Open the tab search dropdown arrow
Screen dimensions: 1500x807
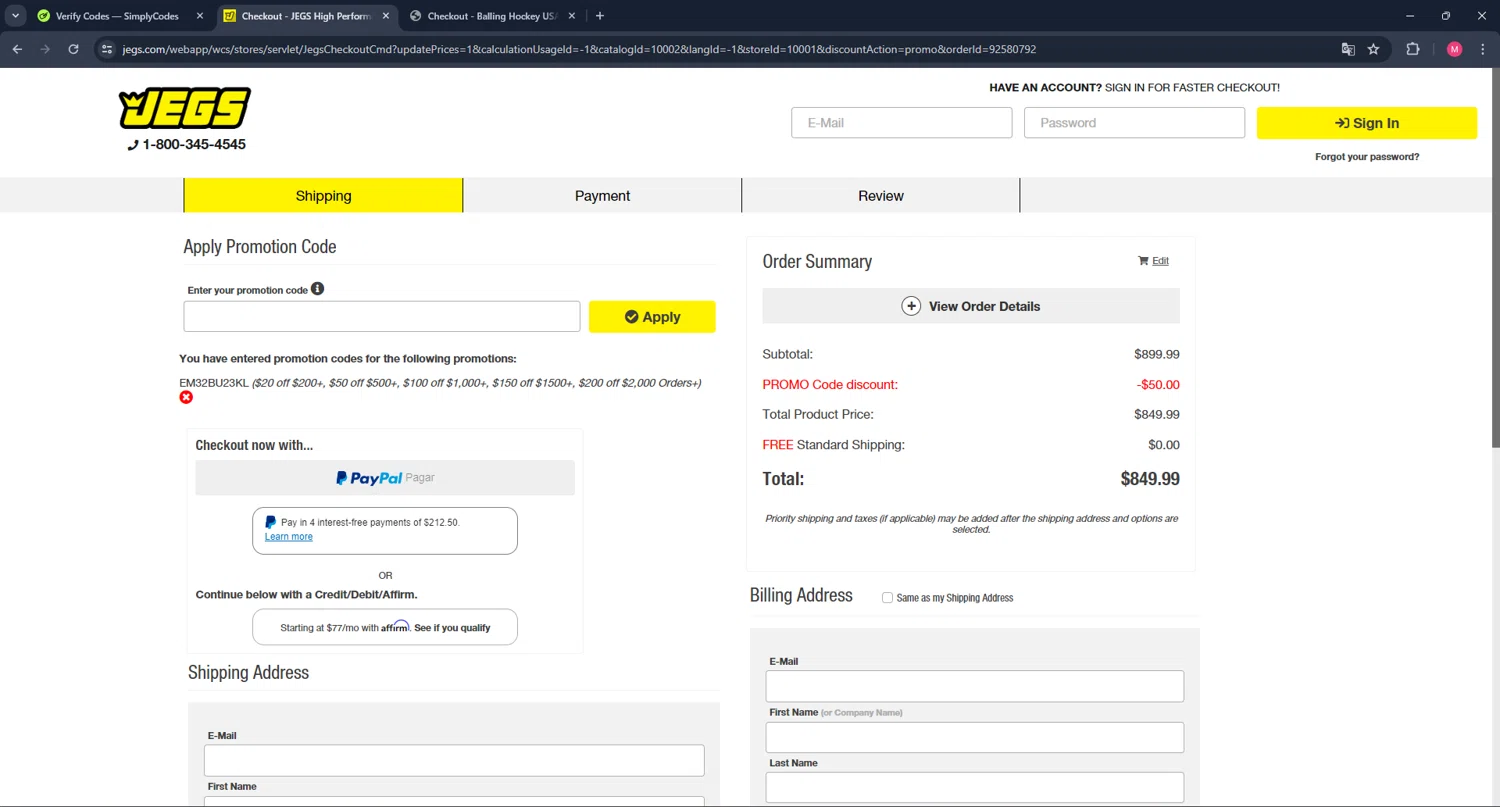pyautogui.click(x=15, y=16)
